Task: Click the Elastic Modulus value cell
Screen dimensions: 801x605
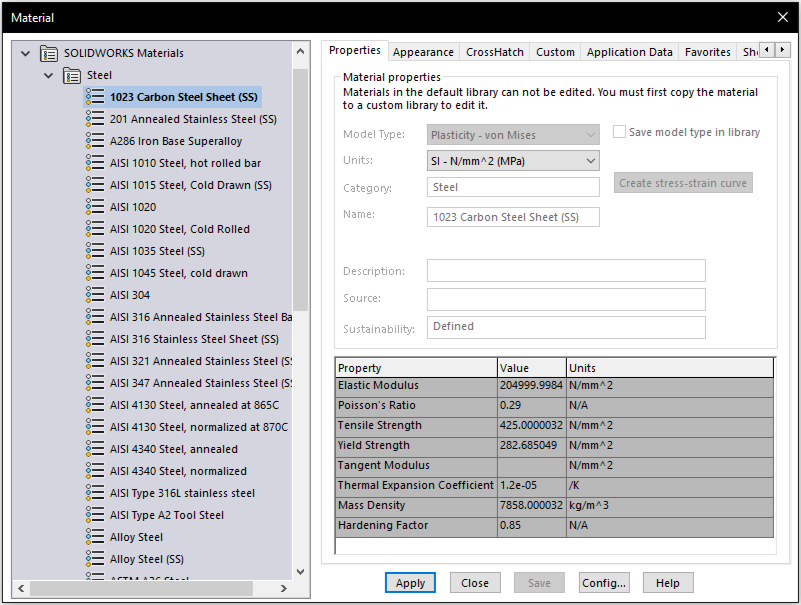Action: click(x=531, y=385)
